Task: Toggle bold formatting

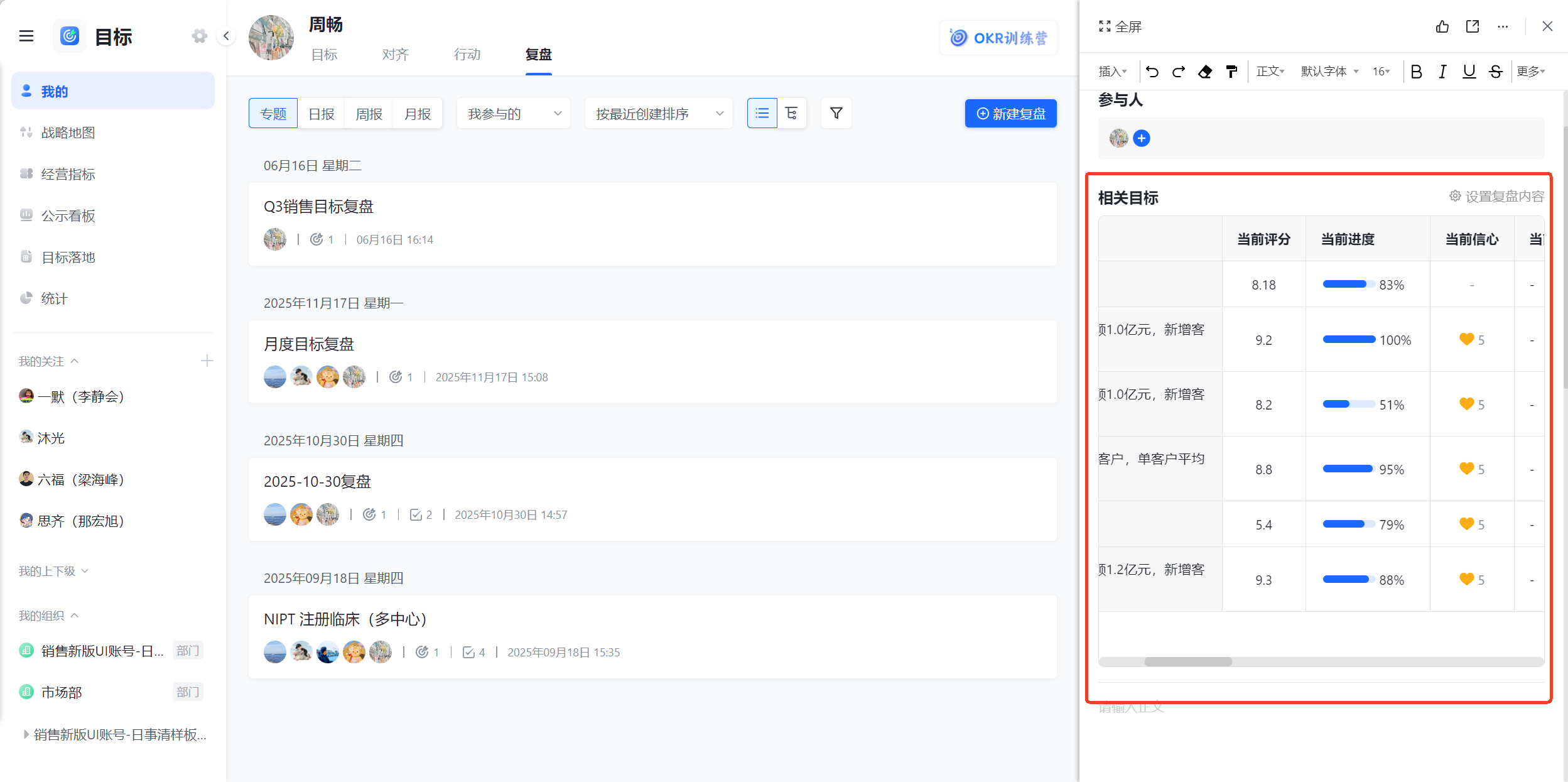Action: pyautogui.click(x=1416, y=72)
